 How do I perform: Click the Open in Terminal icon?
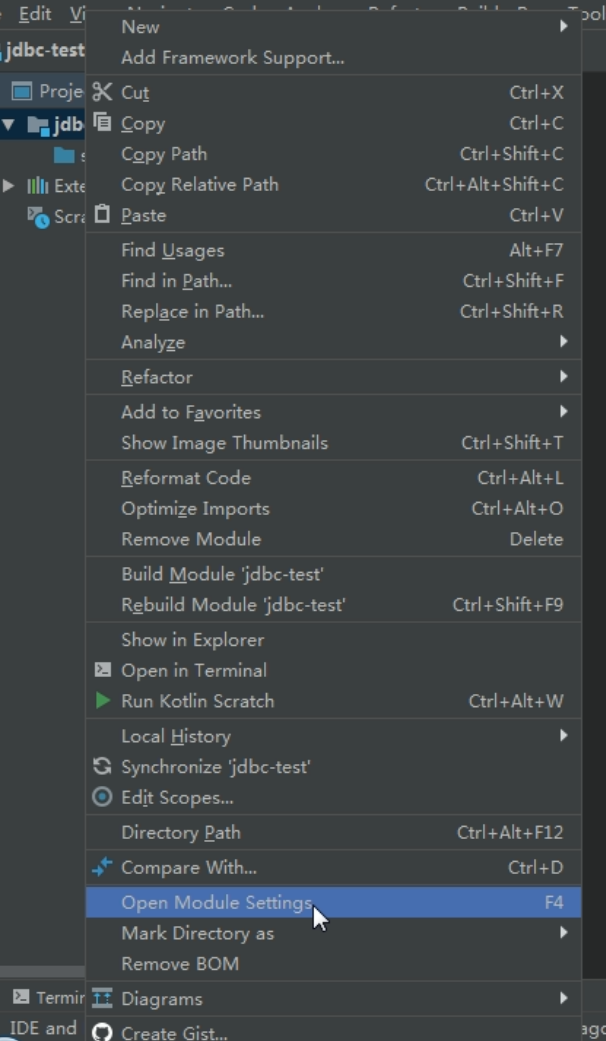coord(102,670)
